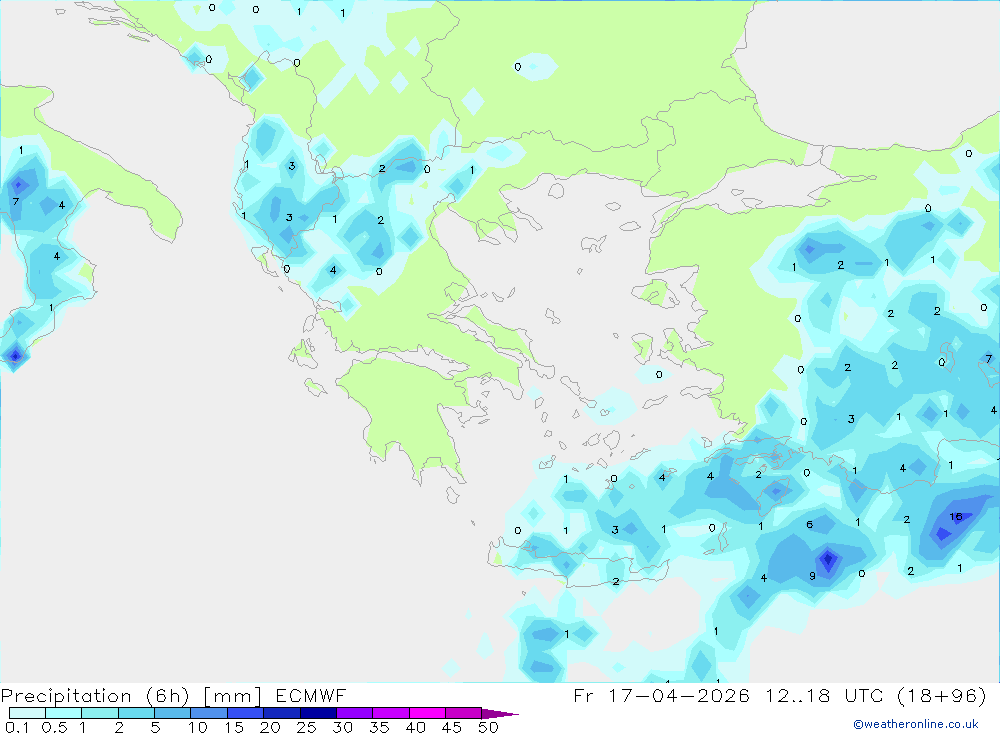Click the legend label '0.5'

click(54, 727)
